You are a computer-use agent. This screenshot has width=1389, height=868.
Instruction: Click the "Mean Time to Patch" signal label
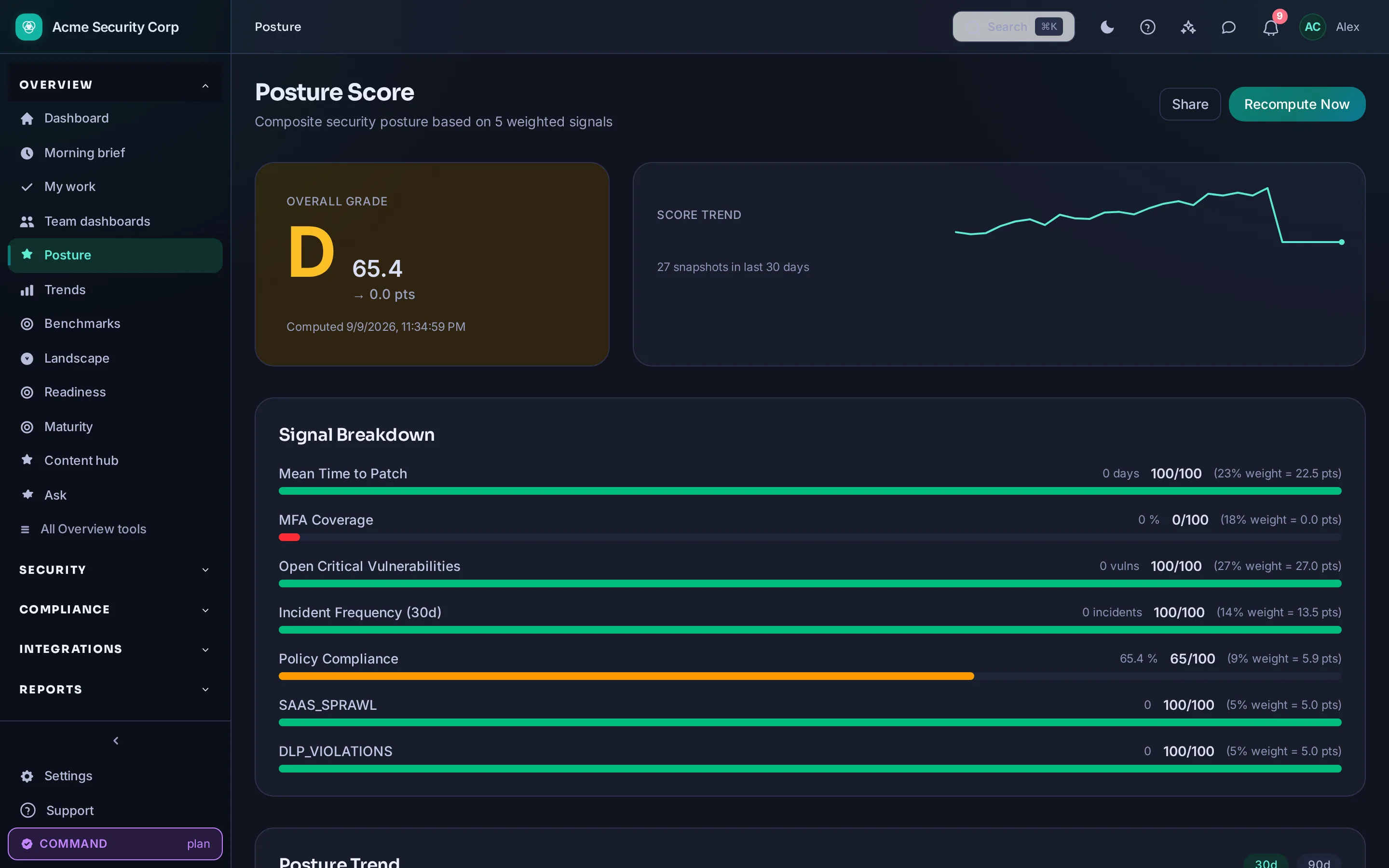click(342, 474)
